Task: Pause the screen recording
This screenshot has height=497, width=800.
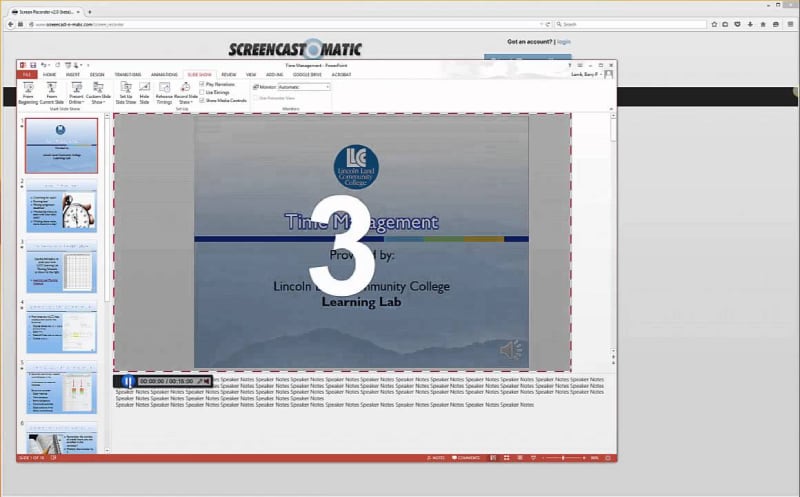Action: click(128, 381)
